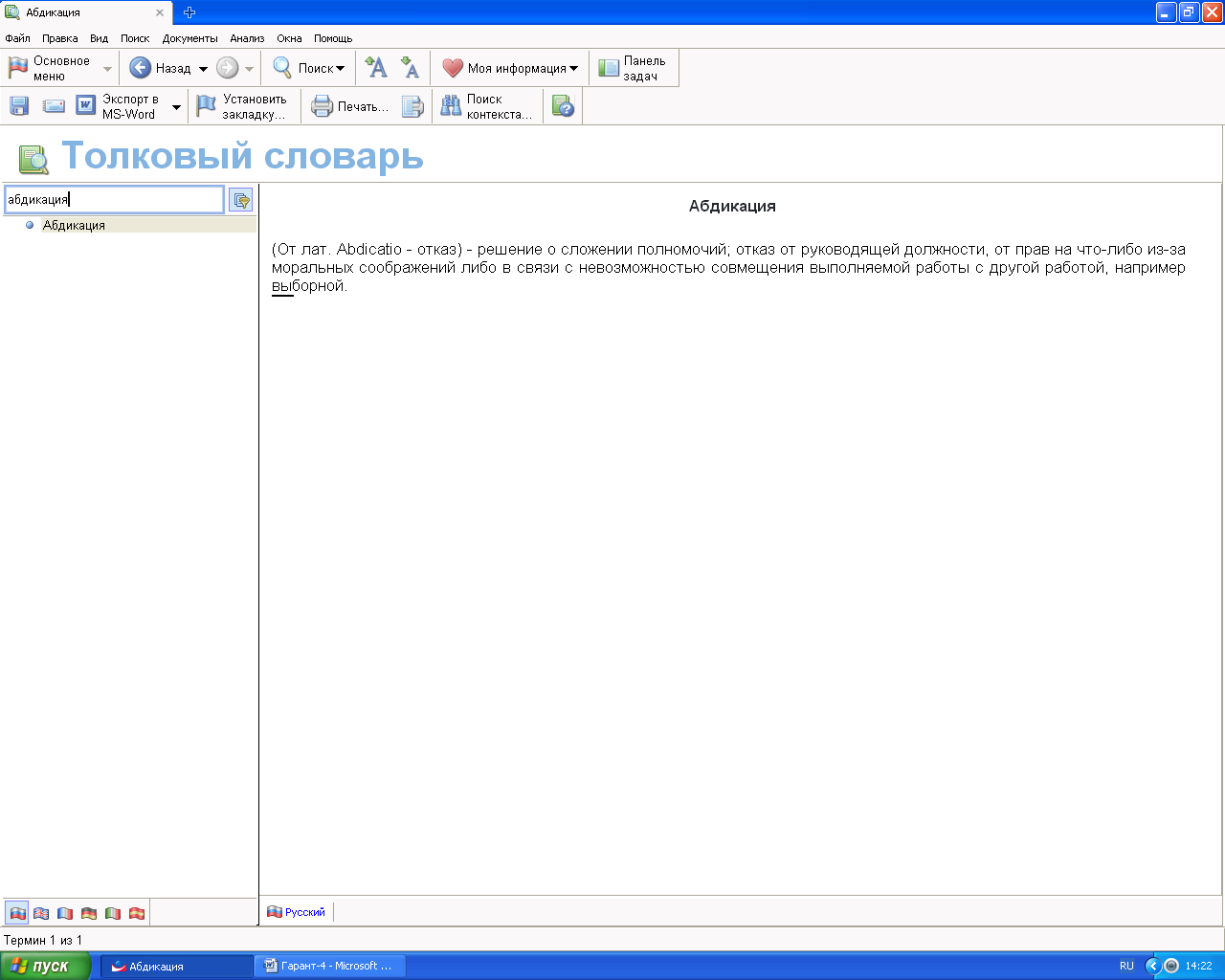
Task: Open the Моя информация heart dropdown
Action: [x=510, y=68]
